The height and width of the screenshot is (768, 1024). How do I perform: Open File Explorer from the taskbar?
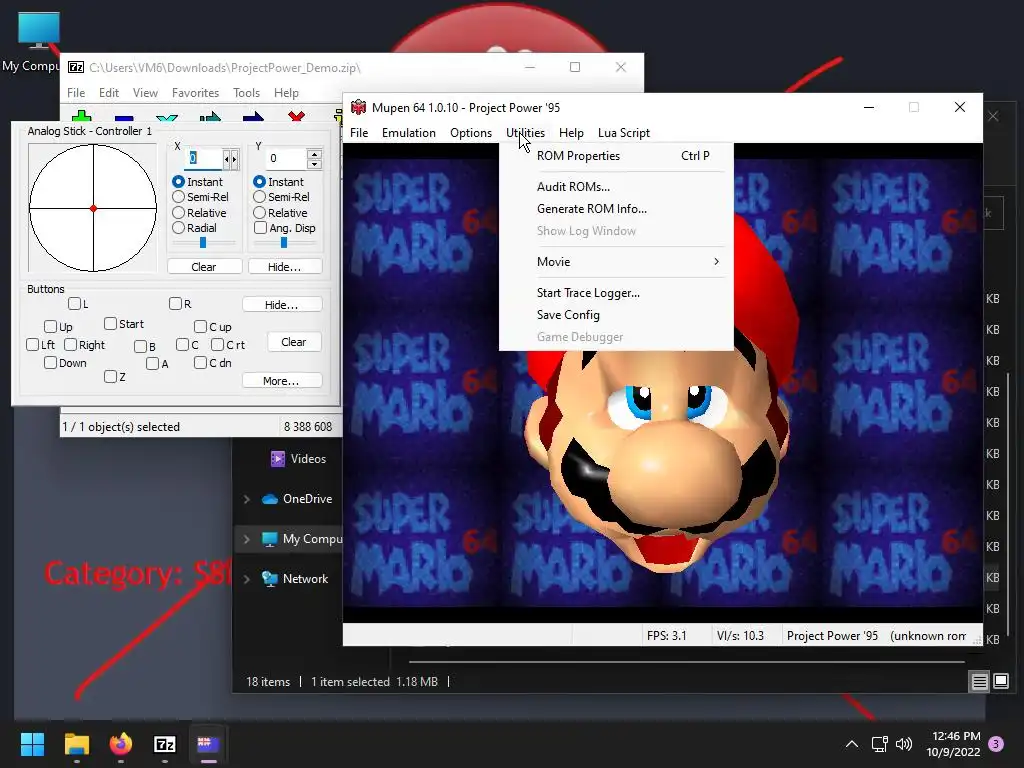pyautogui.click(x=76, y=744)
